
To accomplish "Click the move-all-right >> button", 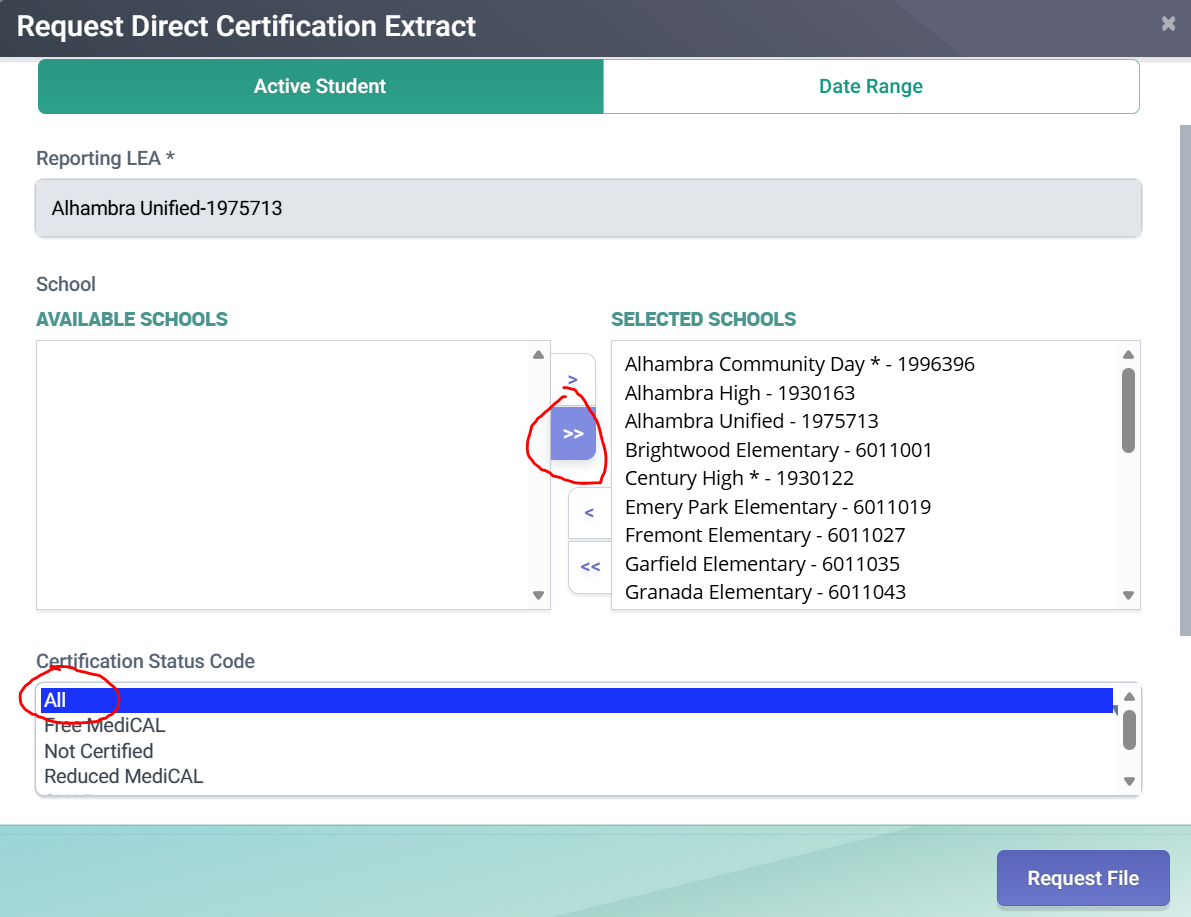I will [x=573, y=434].
